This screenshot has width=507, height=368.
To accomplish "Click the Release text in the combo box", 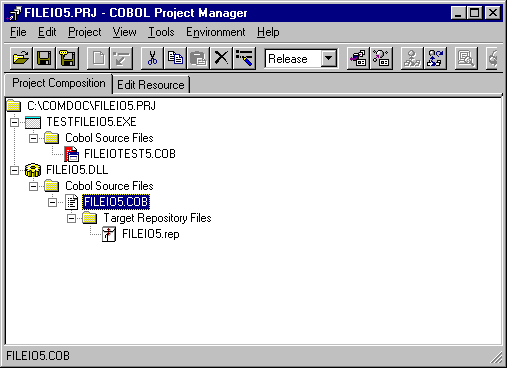I will click(x=288, y=59).
